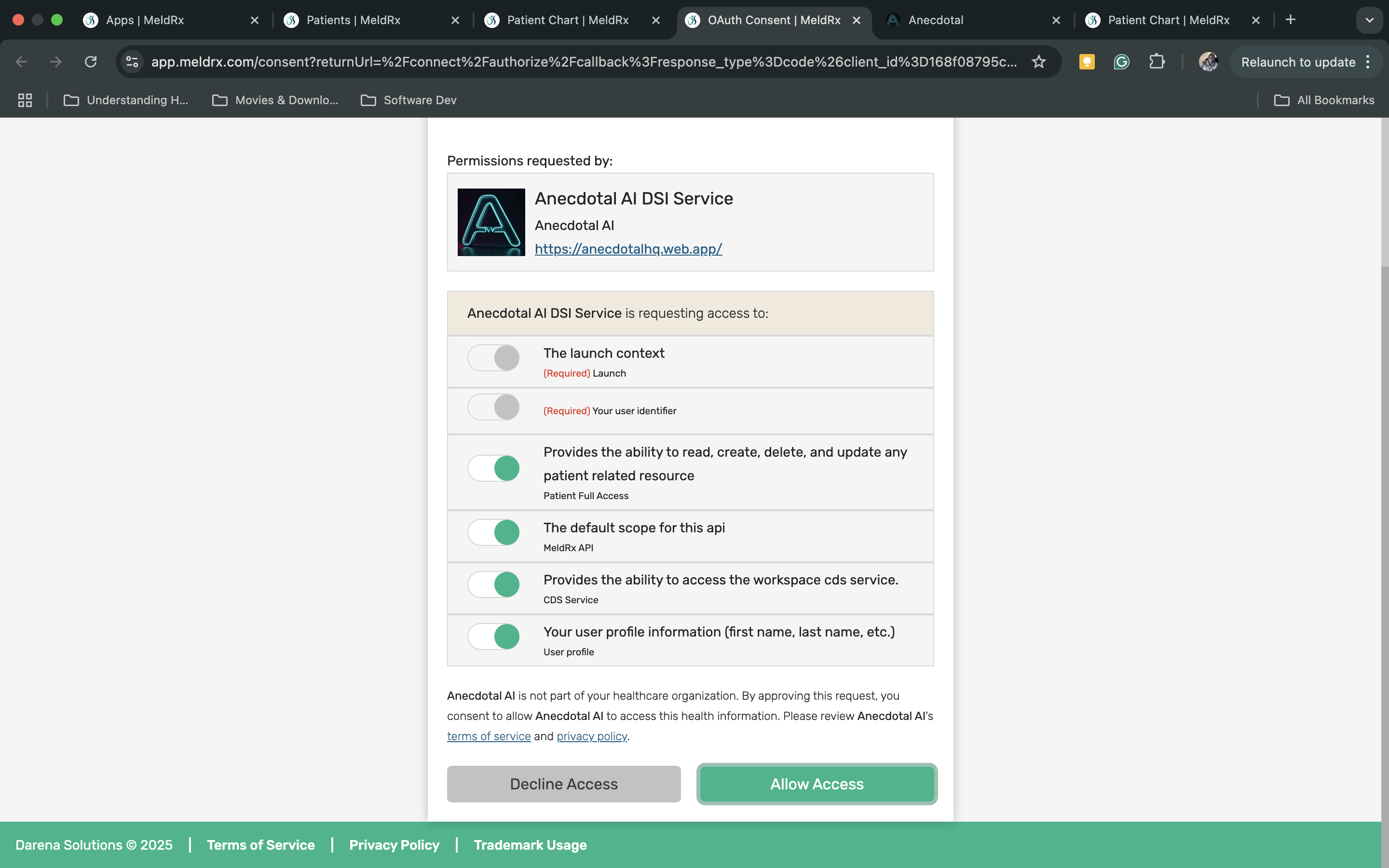
Task: Click the Anecdotal AI logo thumbnail
Action: [x=491, y=222]
